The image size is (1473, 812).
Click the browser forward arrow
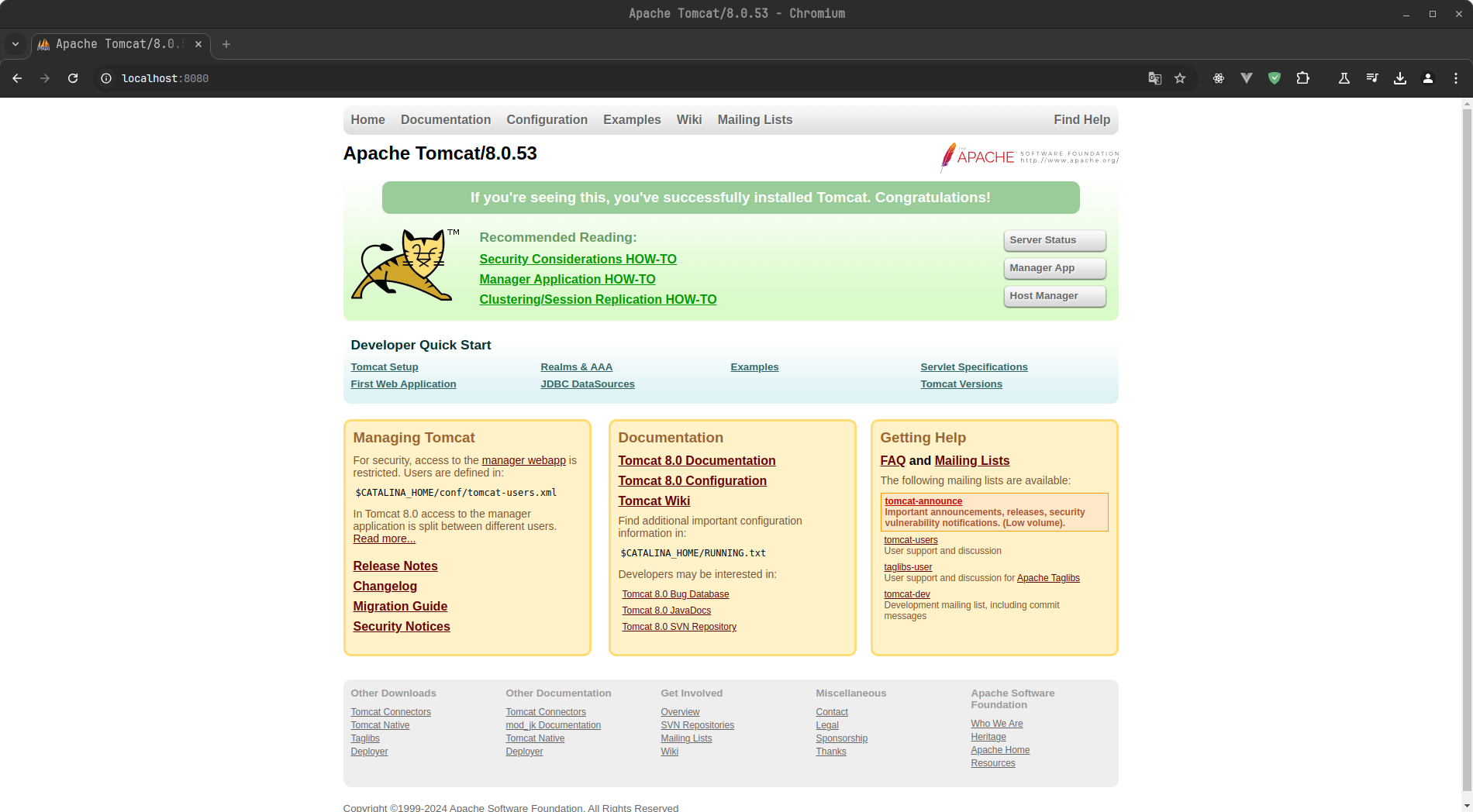pyautogui.click(x=45, y=78)
